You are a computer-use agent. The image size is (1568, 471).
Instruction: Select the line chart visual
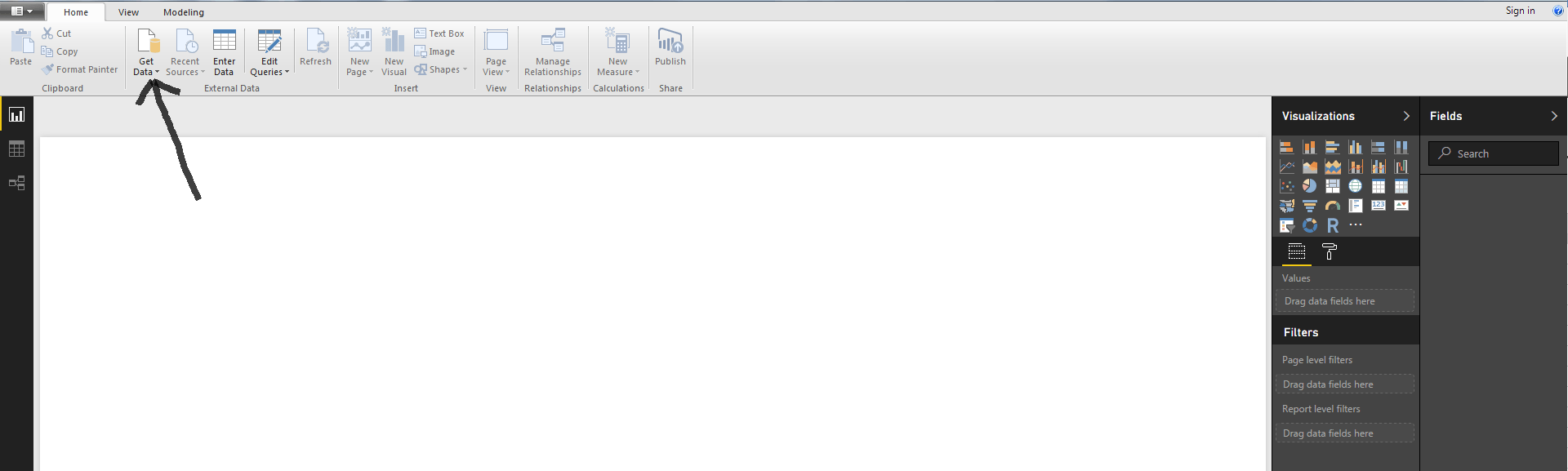1287,167
